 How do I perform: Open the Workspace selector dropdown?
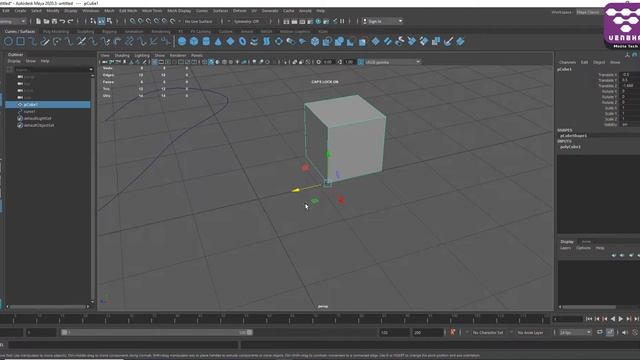588,12
